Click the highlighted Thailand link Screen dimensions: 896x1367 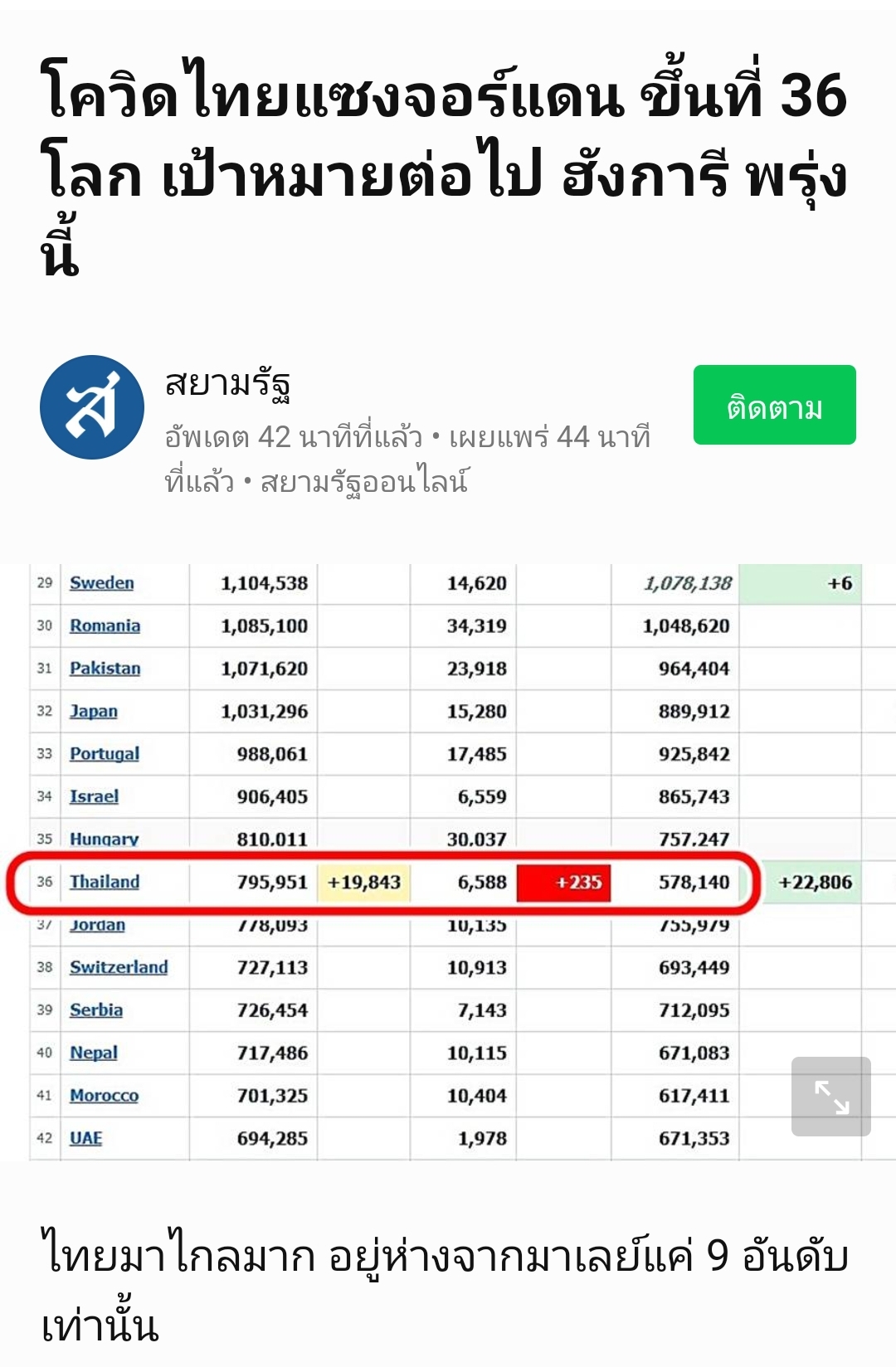(104, 882)
